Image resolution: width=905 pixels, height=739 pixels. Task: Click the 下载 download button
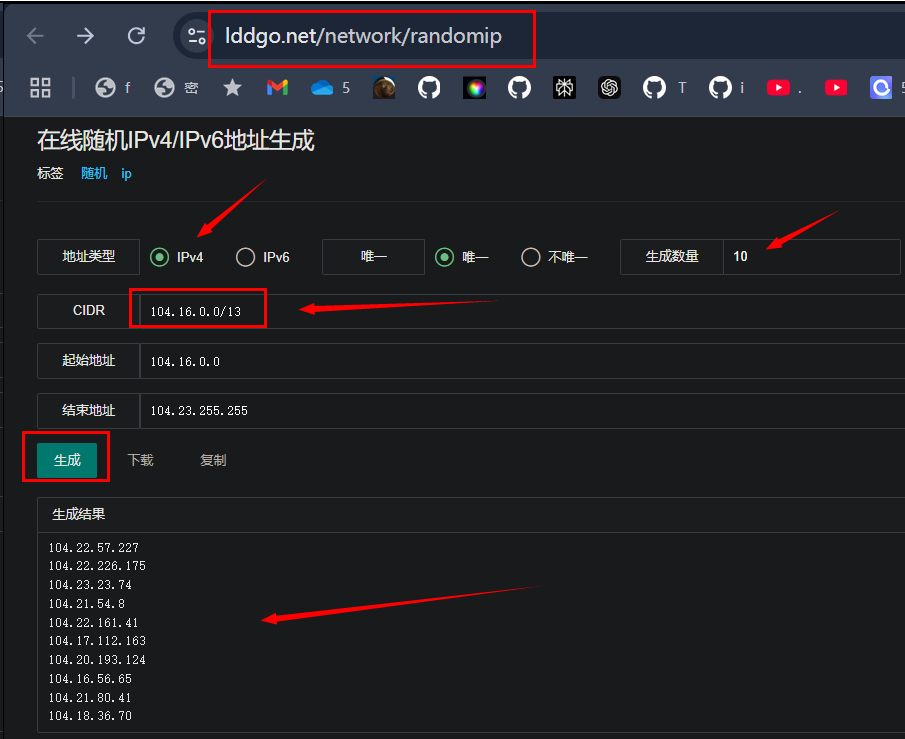[x=140, y=460]
